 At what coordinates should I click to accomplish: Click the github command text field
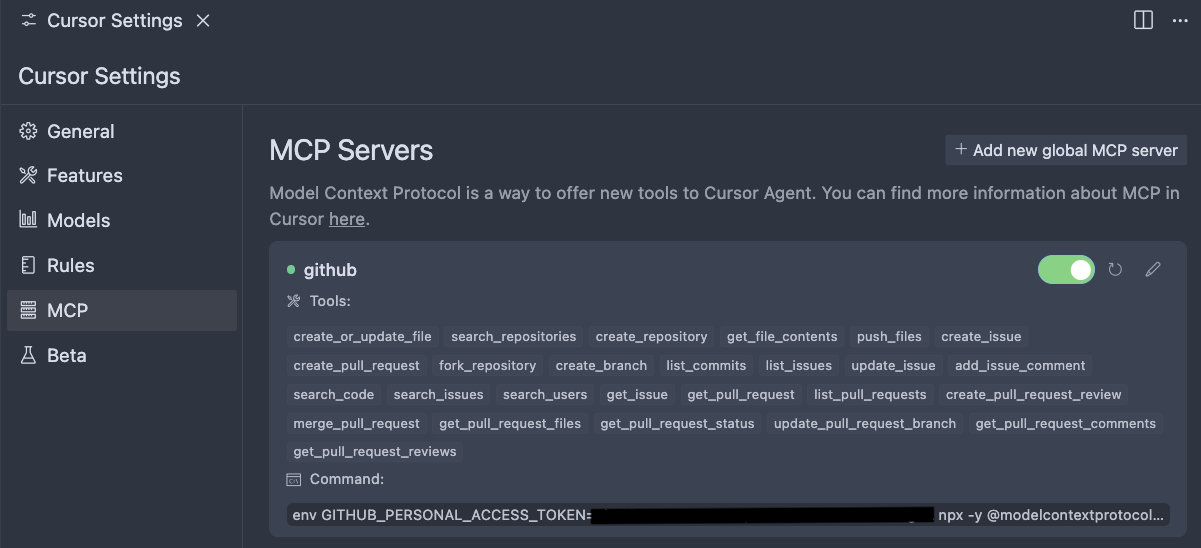[727, 515]
